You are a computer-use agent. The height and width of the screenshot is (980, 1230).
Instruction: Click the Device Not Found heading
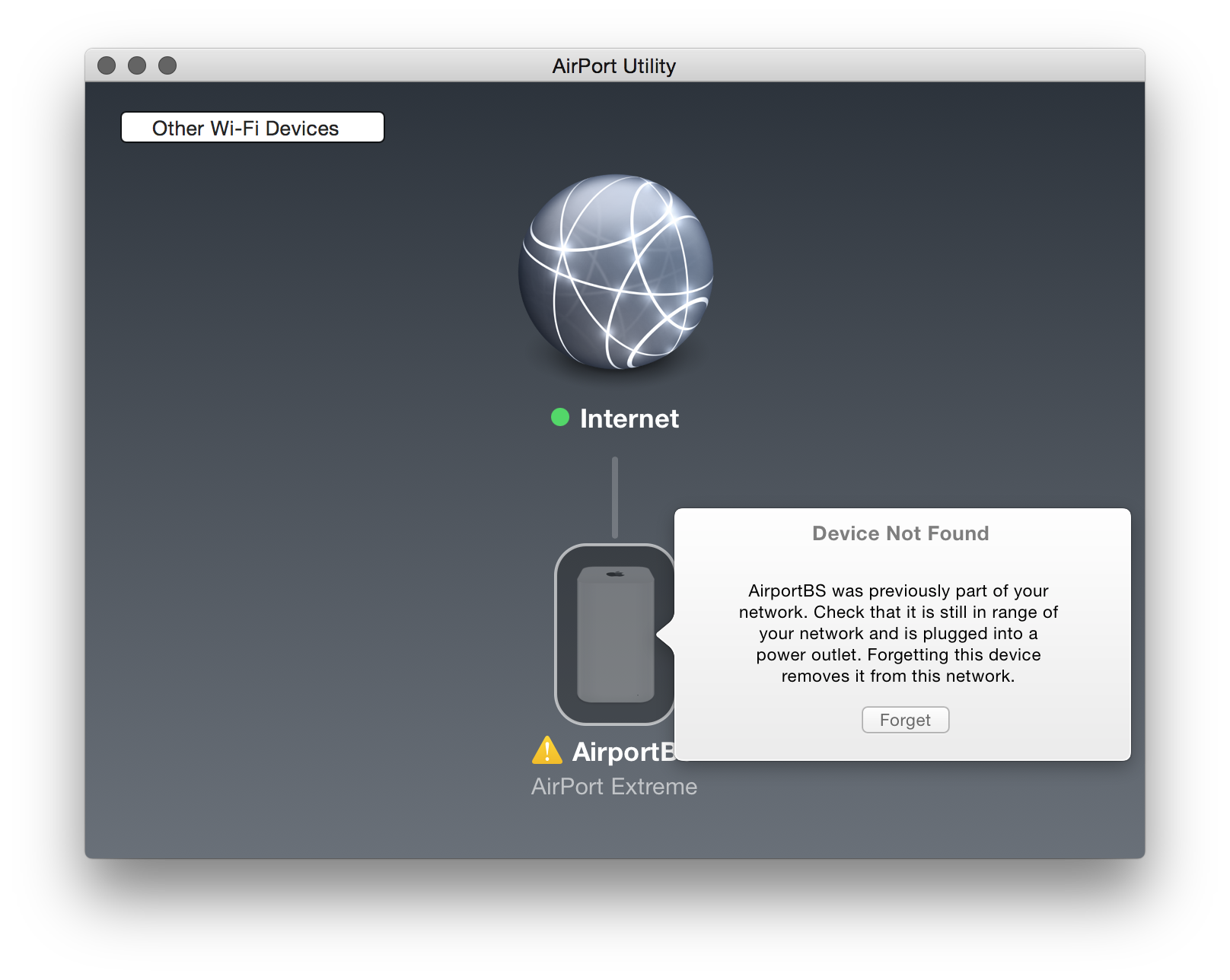pos(900,533)
